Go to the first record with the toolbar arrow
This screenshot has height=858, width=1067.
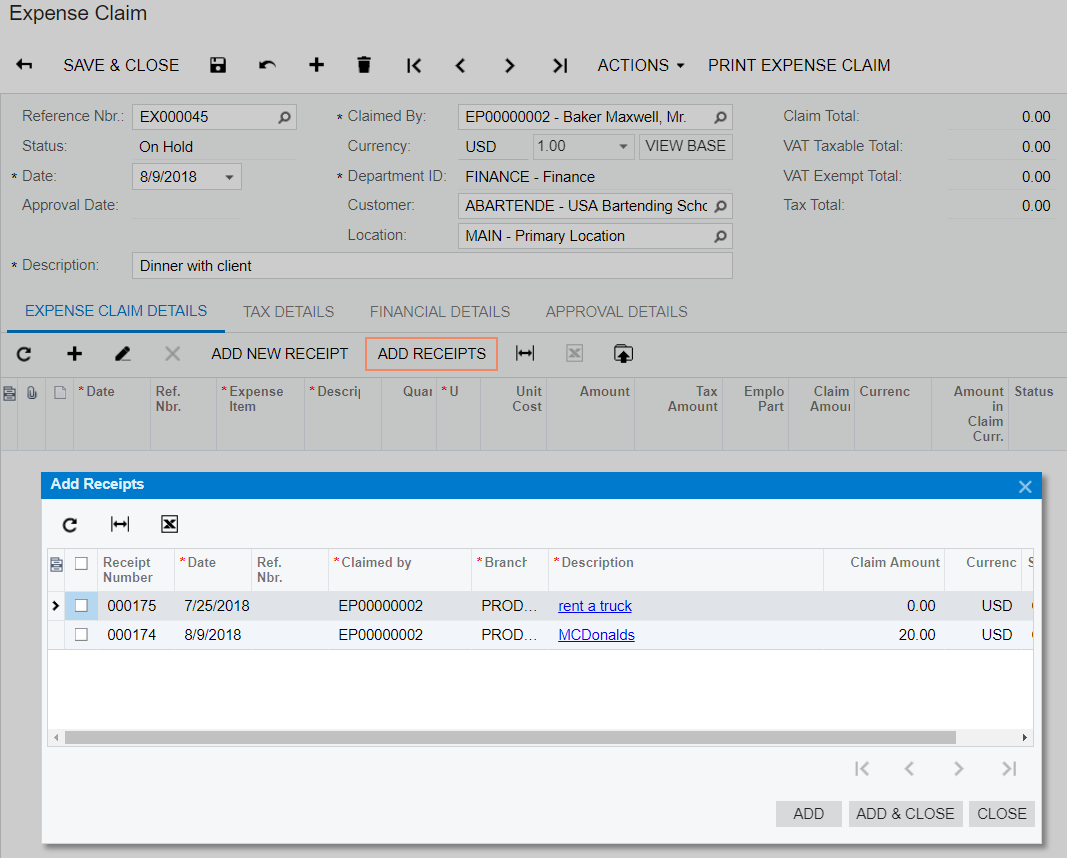414,65
